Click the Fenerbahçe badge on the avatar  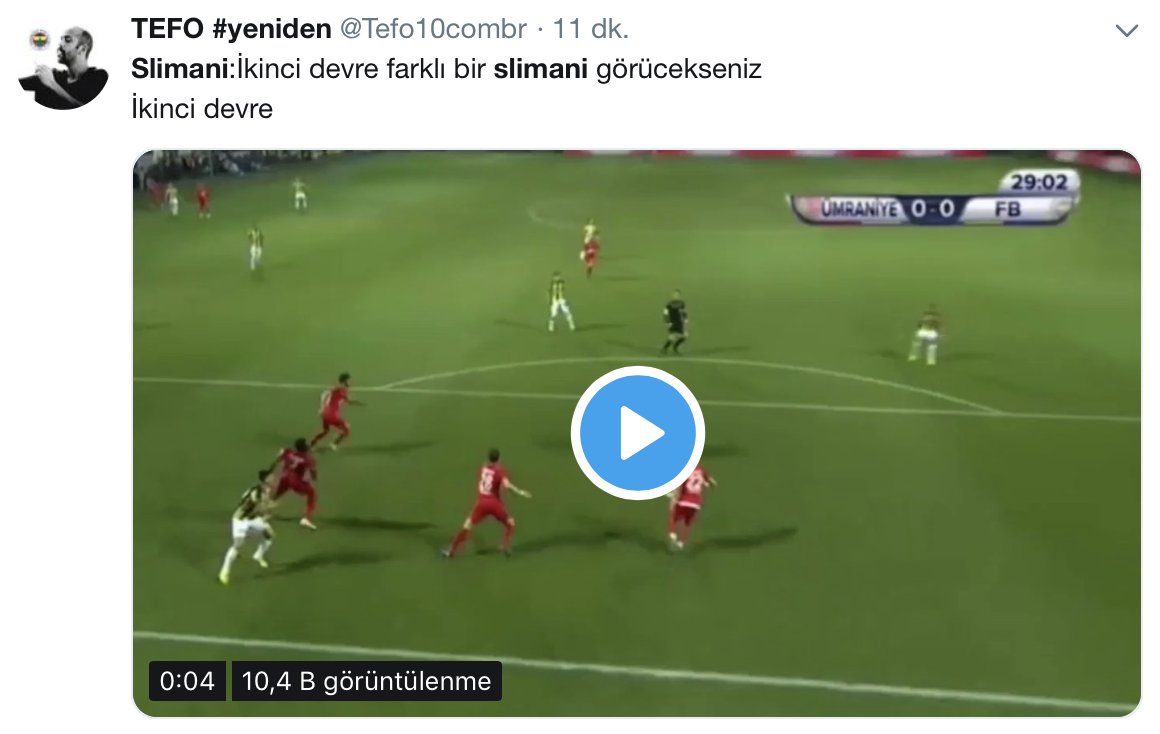[x=39, y=39]
